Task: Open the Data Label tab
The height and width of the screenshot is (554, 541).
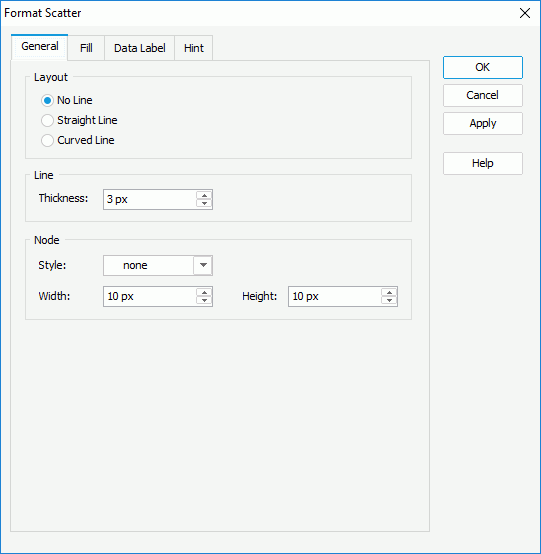Action: tap(140, 48)
